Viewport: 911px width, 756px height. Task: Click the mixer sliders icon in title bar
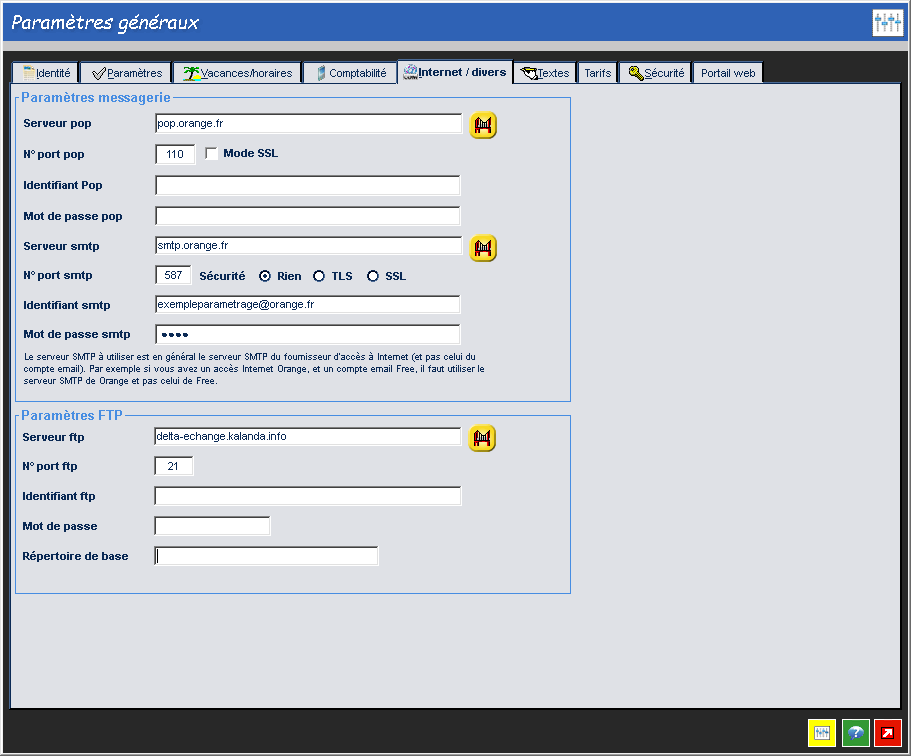point(887,23)
